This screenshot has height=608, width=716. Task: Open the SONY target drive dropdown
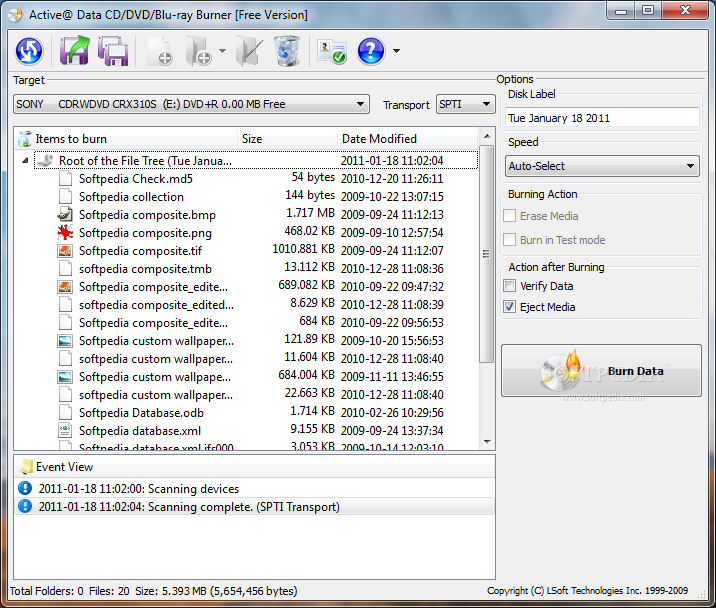pos(191,104)
